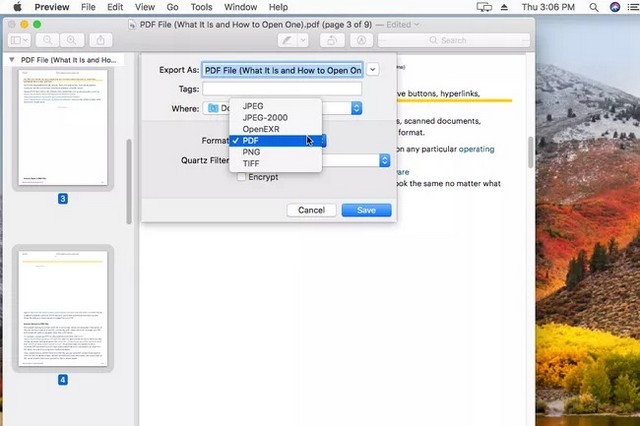
Task: Click the zoom out magnifier icon
Action: click(47, 40)
